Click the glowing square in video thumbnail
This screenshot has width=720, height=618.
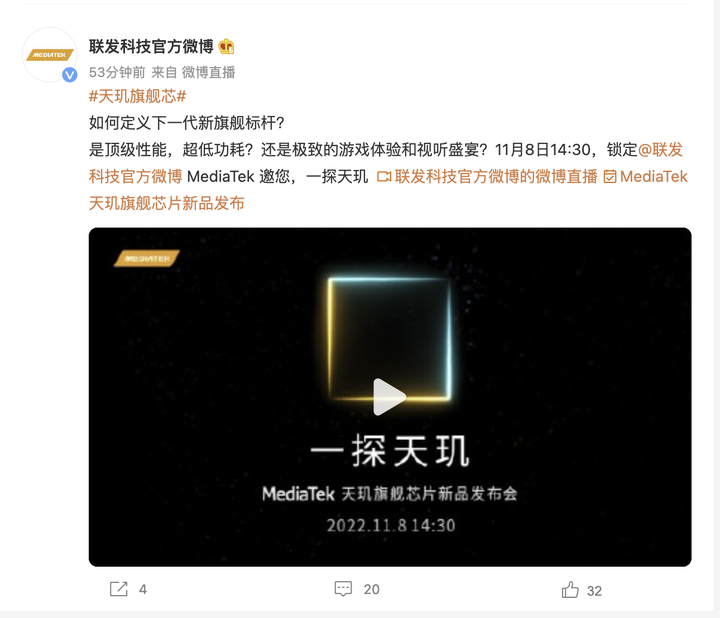(x=389, y=338)
